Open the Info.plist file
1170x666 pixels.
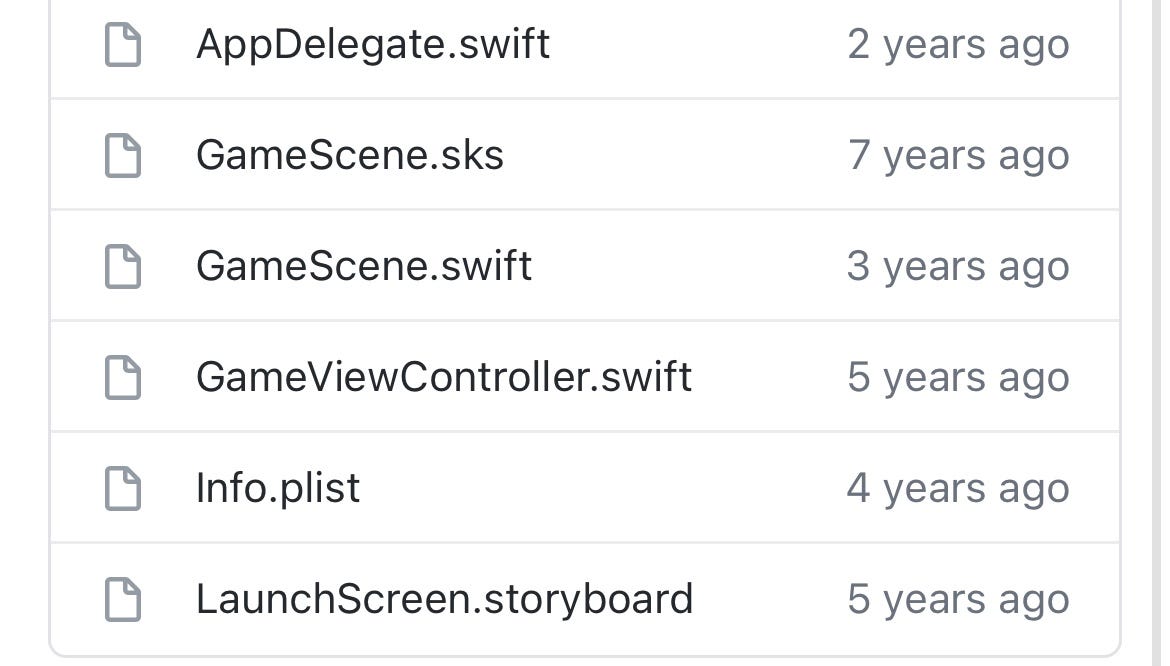(278, 489)
